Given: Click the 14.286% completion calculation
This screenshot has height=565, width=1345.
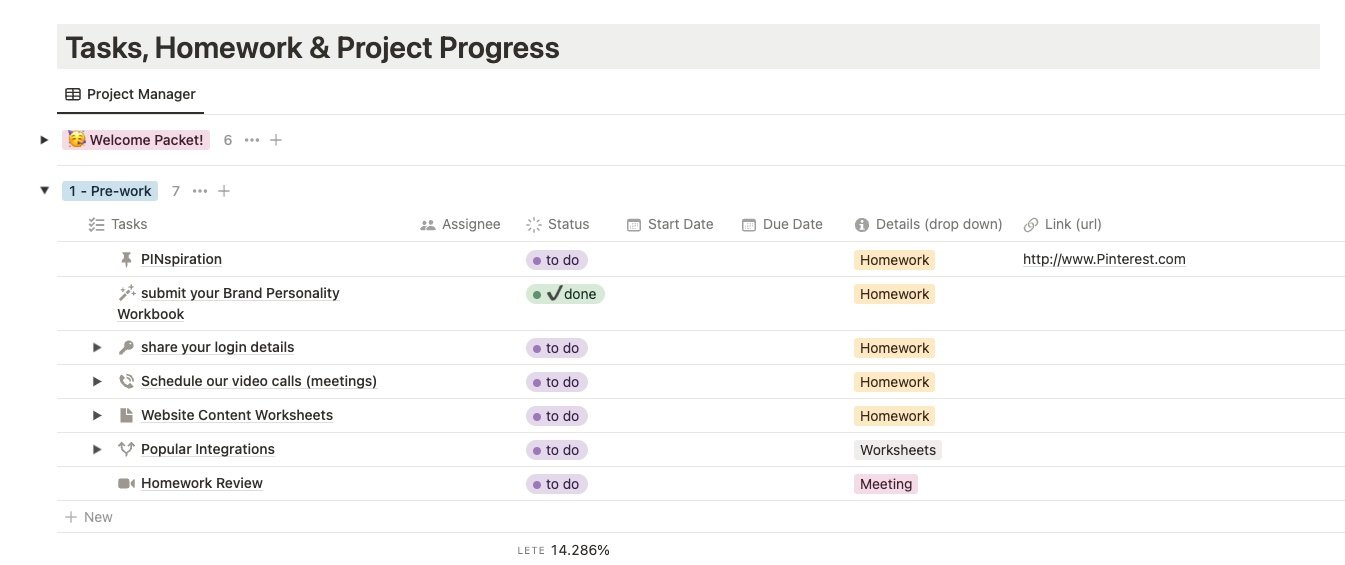Looking at the screenshot, I should pos(580,550).
